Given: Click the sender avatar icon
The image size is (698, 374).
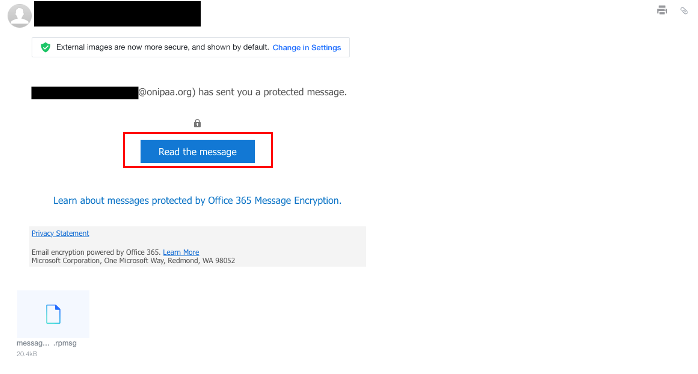Looking at the screenshot, I should tap(20, 16).
